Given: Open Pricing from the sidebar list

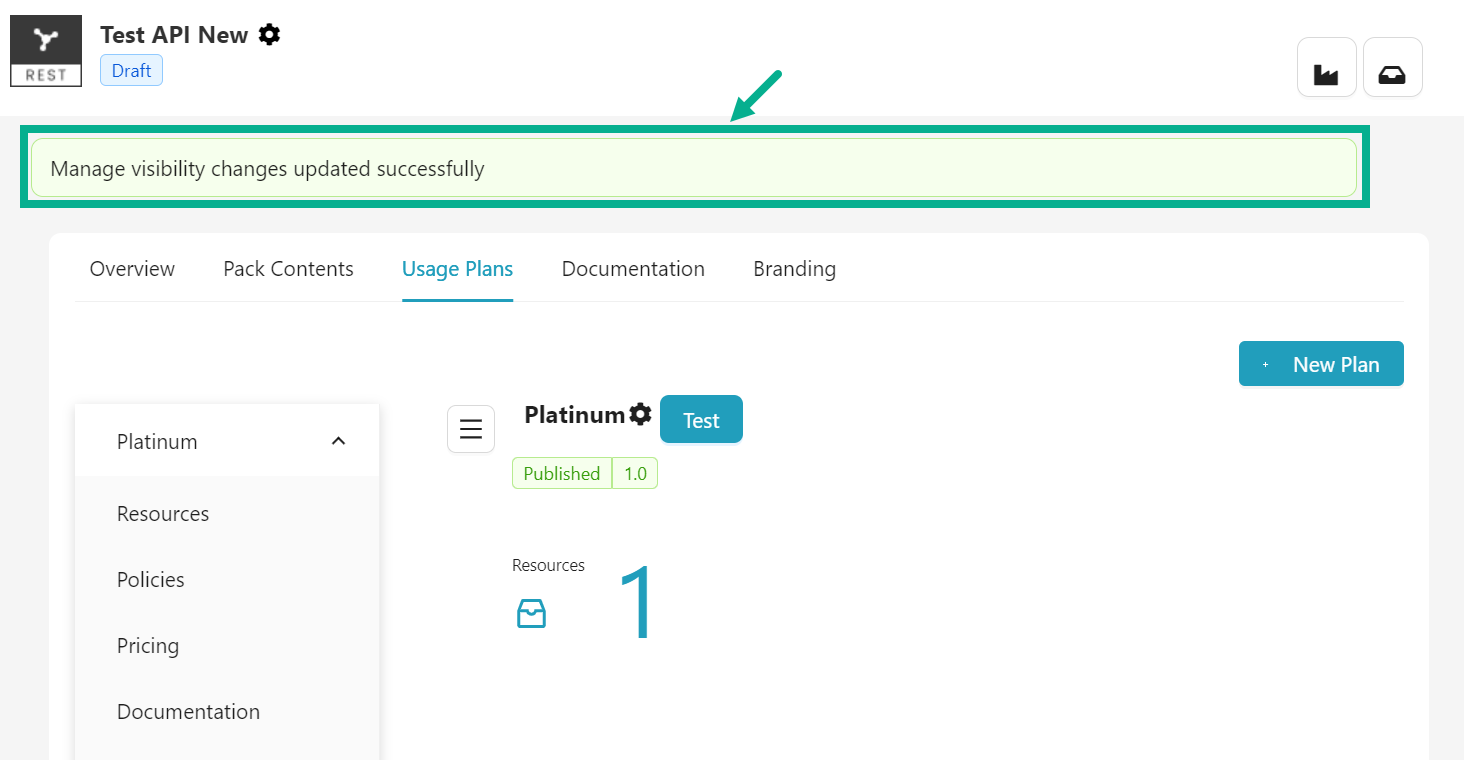Looking at the screenshot, I should click(147, 645).
